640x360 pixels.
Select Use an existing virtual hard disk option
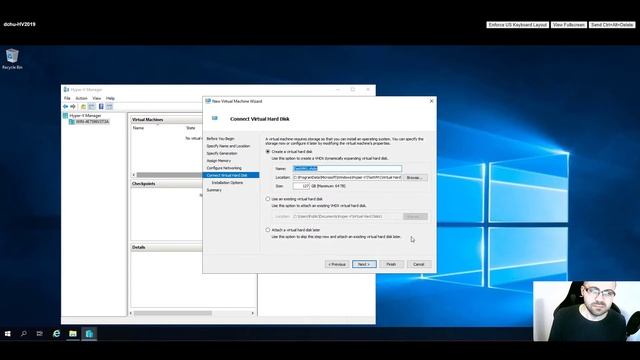point(268,199)
